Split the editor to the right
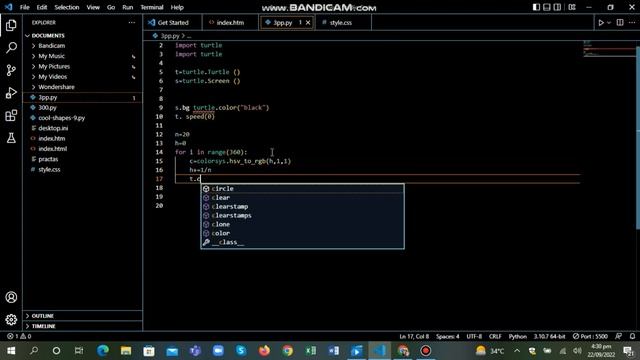The height and width of the screenshot is (360, 640). click(620, 22)
